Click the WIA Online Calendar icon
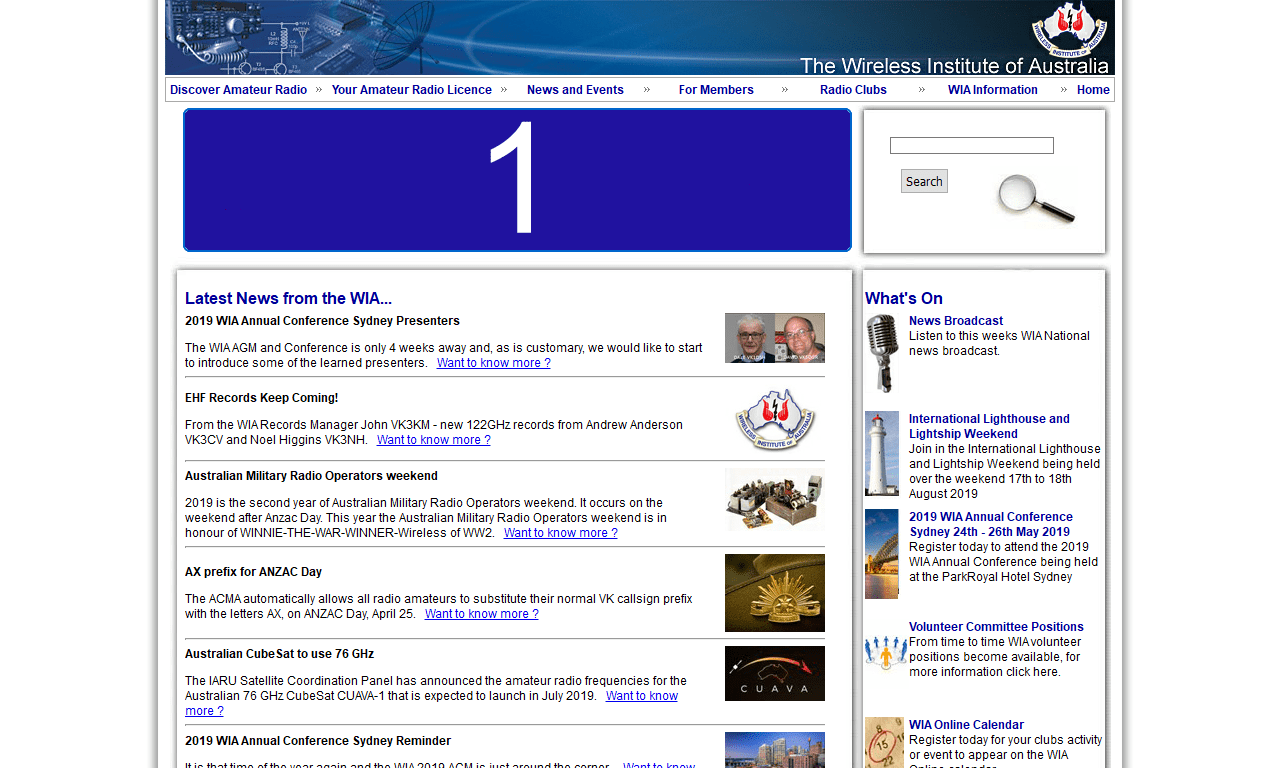The width and height of the screenshot is (1280, 768). (x=884, y=742)
